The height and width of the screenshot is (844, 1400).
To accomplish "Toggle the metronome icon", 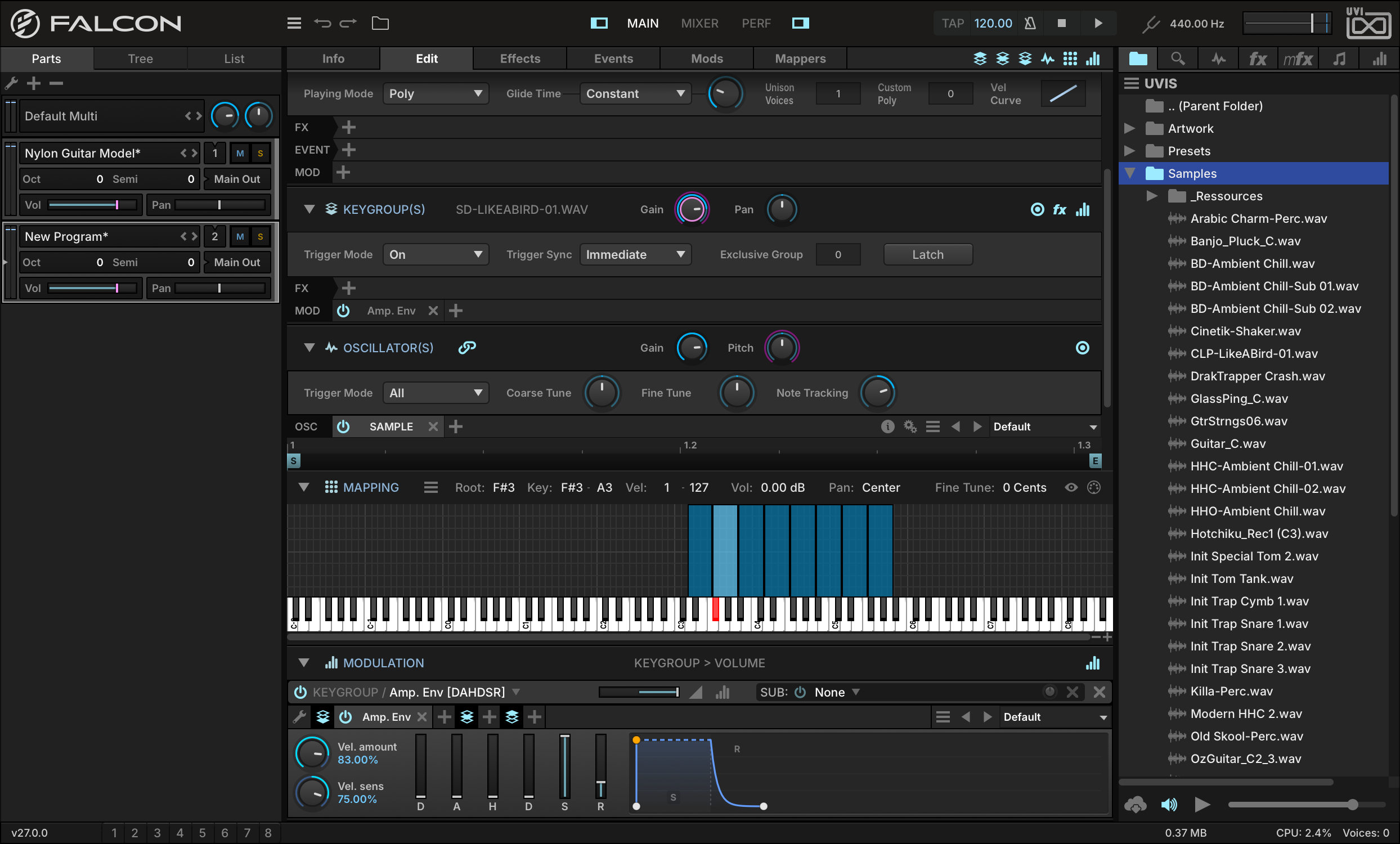I will pos(1030,23).
